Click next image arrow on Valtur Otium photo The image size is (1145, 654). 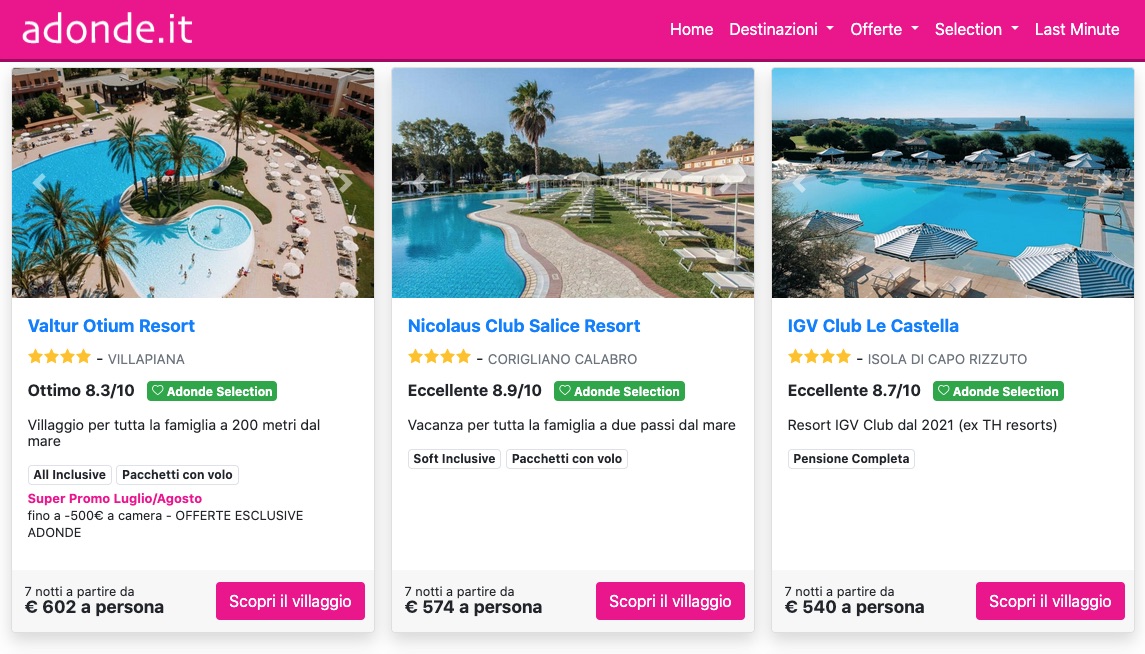[x=346, y=183]
